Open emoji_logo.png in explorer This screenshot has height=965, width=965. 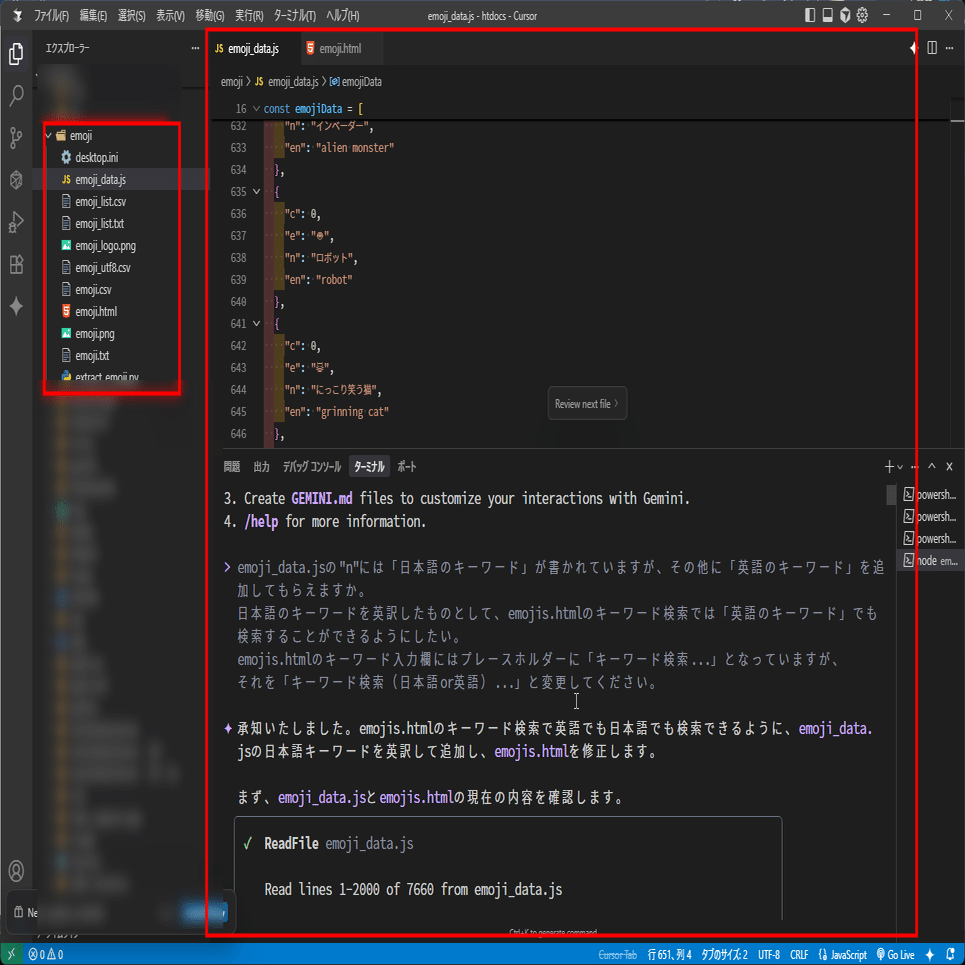105,246
